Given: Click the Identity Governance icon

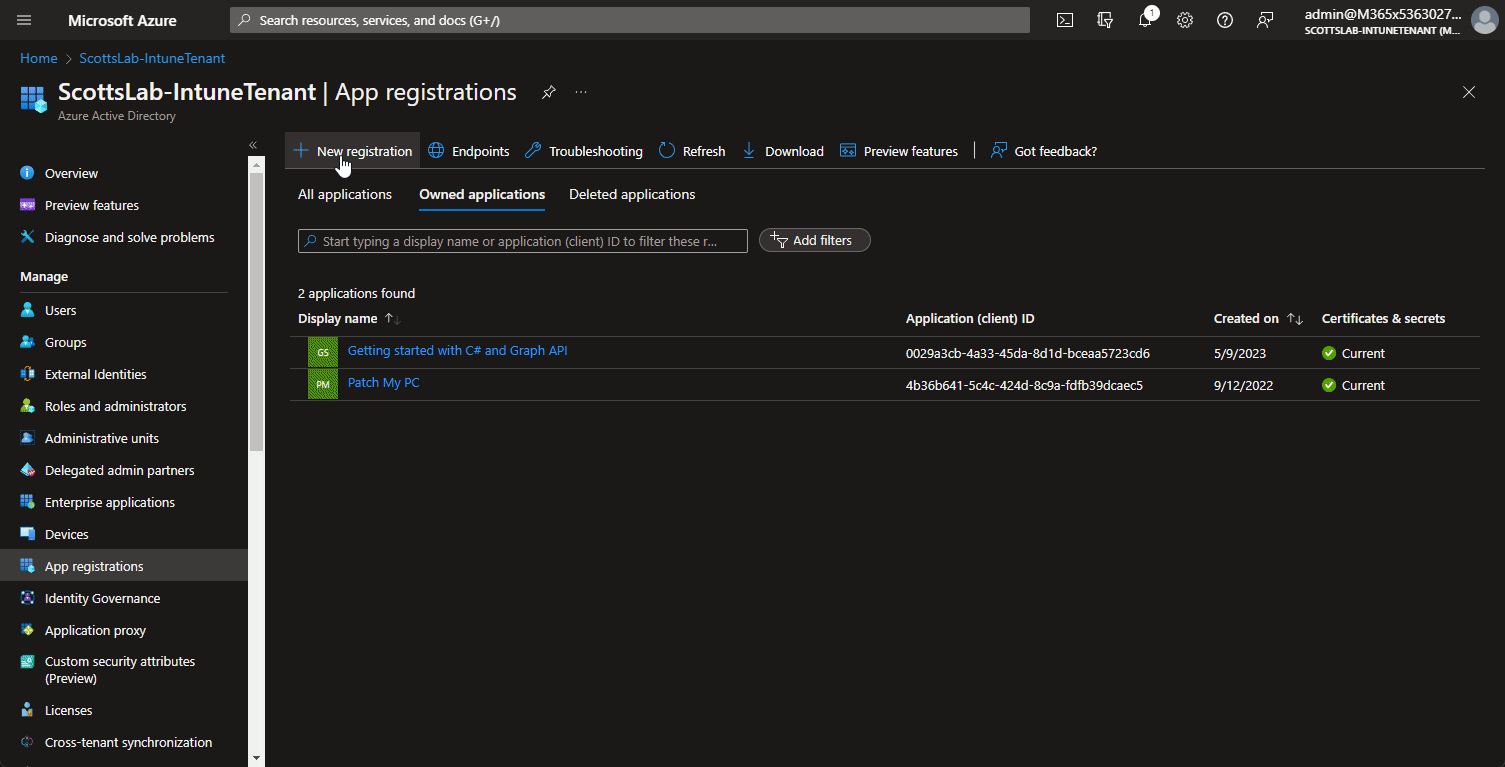Looking at the screenshot, I should click(x=28, y=598).
